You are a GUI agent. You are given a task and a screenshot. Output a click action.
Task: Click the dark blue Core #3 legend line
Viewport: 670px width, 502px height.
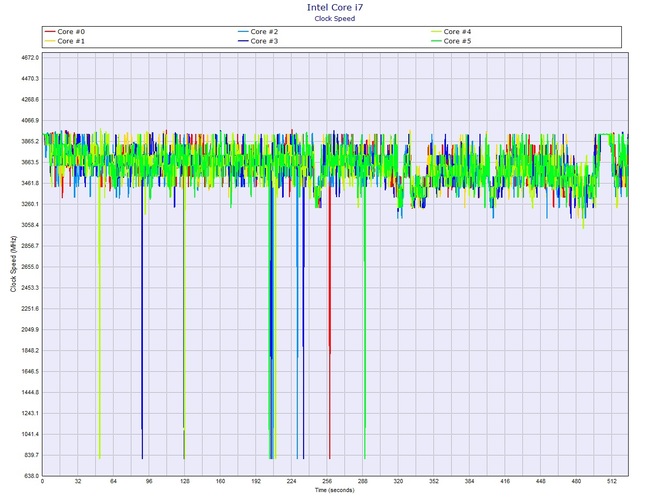tap(243, 41)
